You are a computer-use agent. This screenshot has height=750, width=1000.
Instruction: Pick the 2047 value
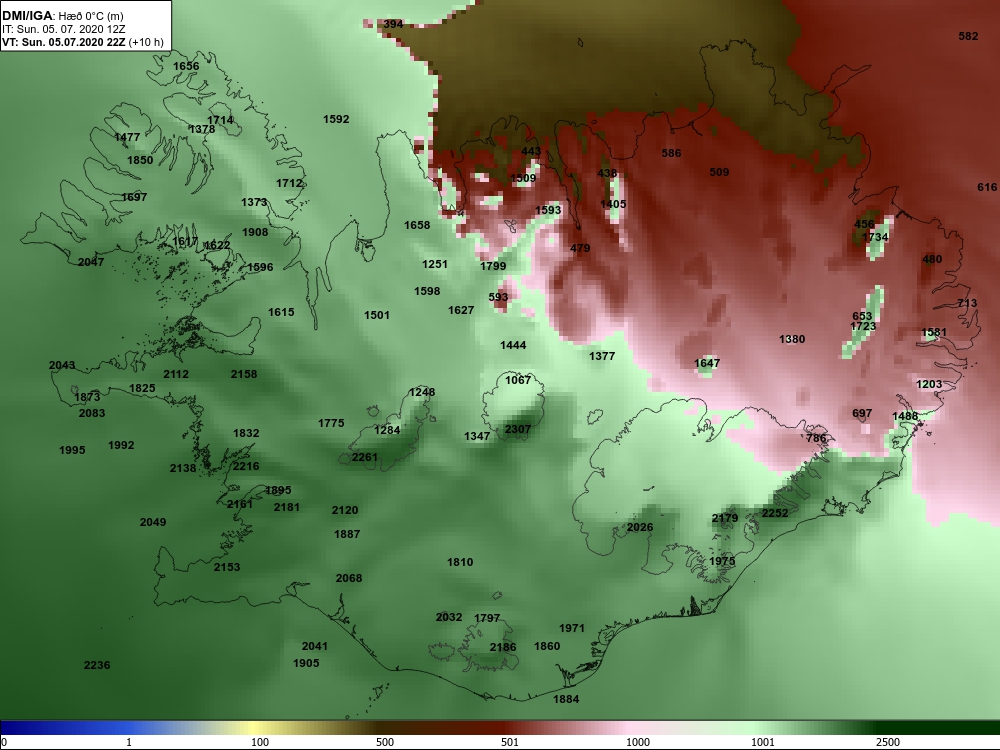(91, 262)
